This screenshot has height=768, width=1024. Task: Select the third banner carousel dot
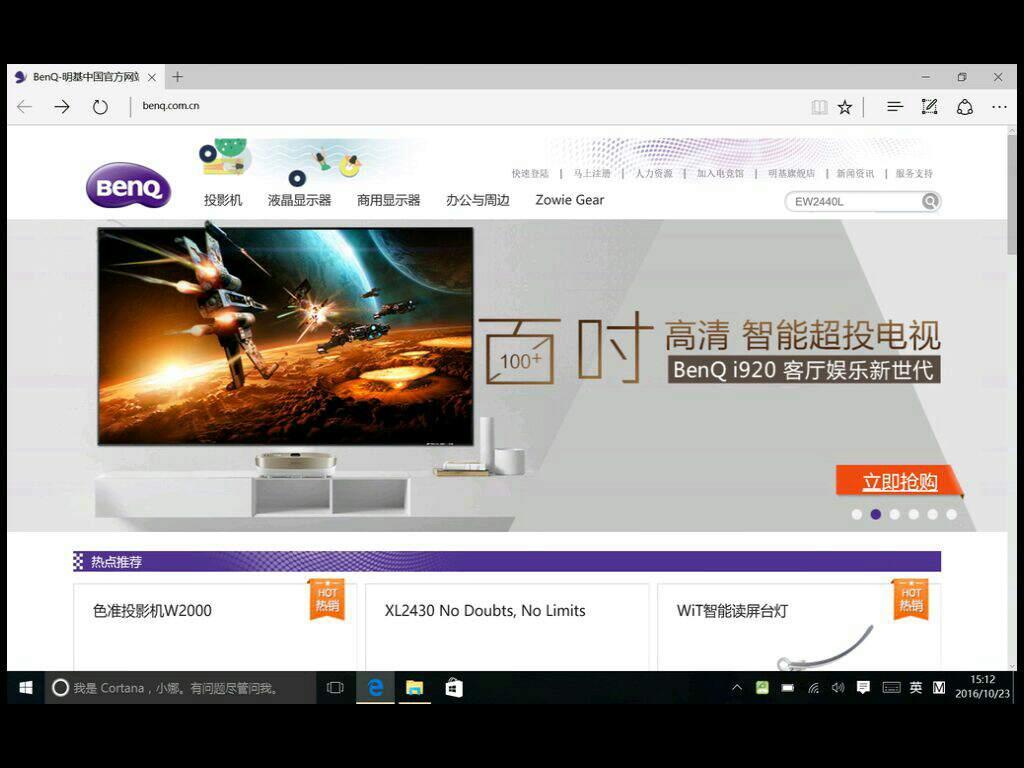click(x=895, y=515)
